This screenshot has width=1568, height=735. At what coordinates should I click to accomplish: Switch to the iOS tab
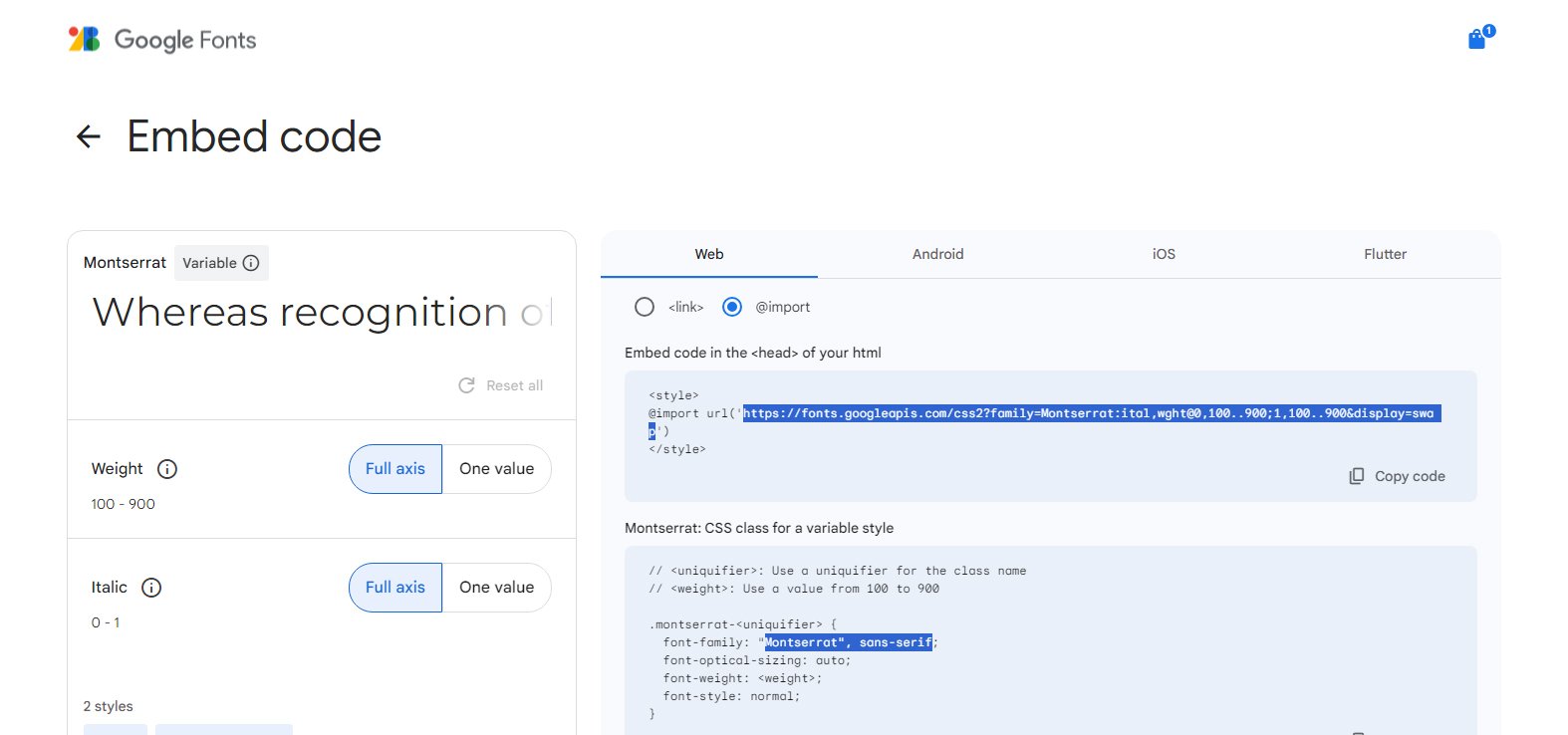click(x=1164, y=254)
